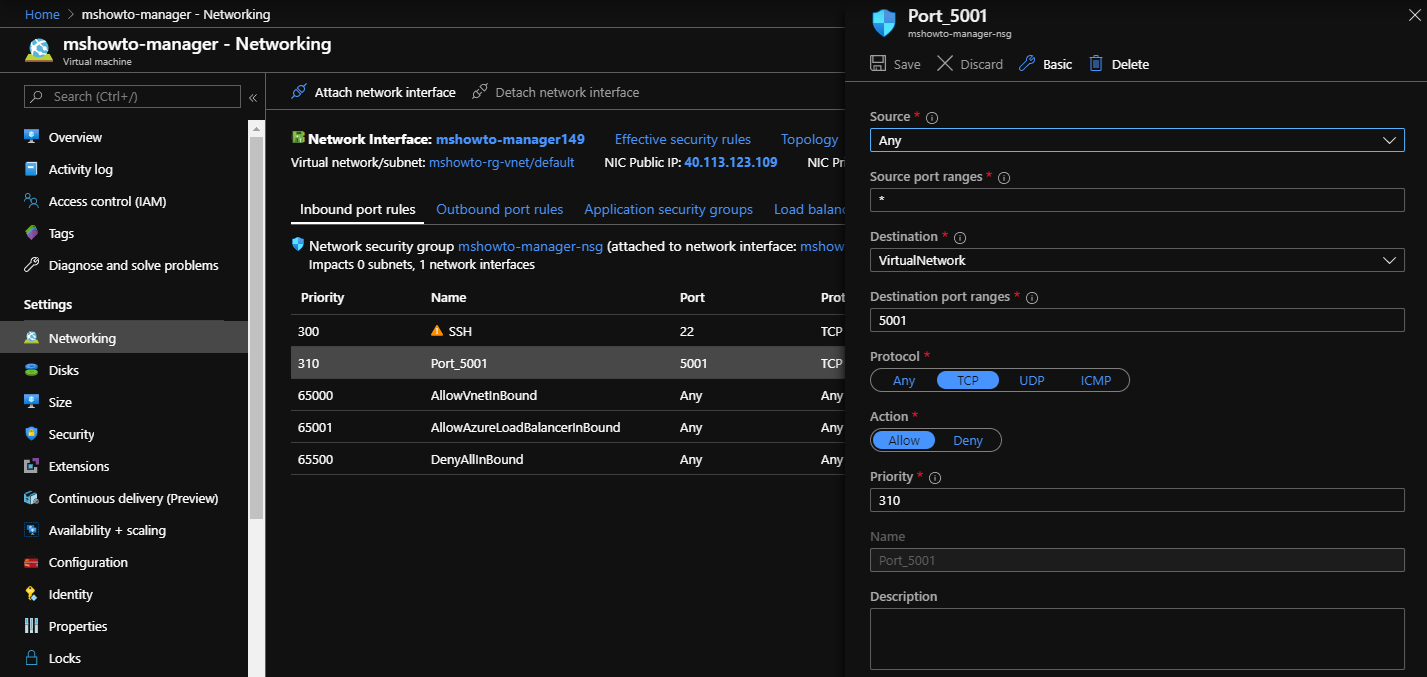Open mshowto-rg-vnet/default subnet link
The image size is (1427, 677).
click(502, 162)
